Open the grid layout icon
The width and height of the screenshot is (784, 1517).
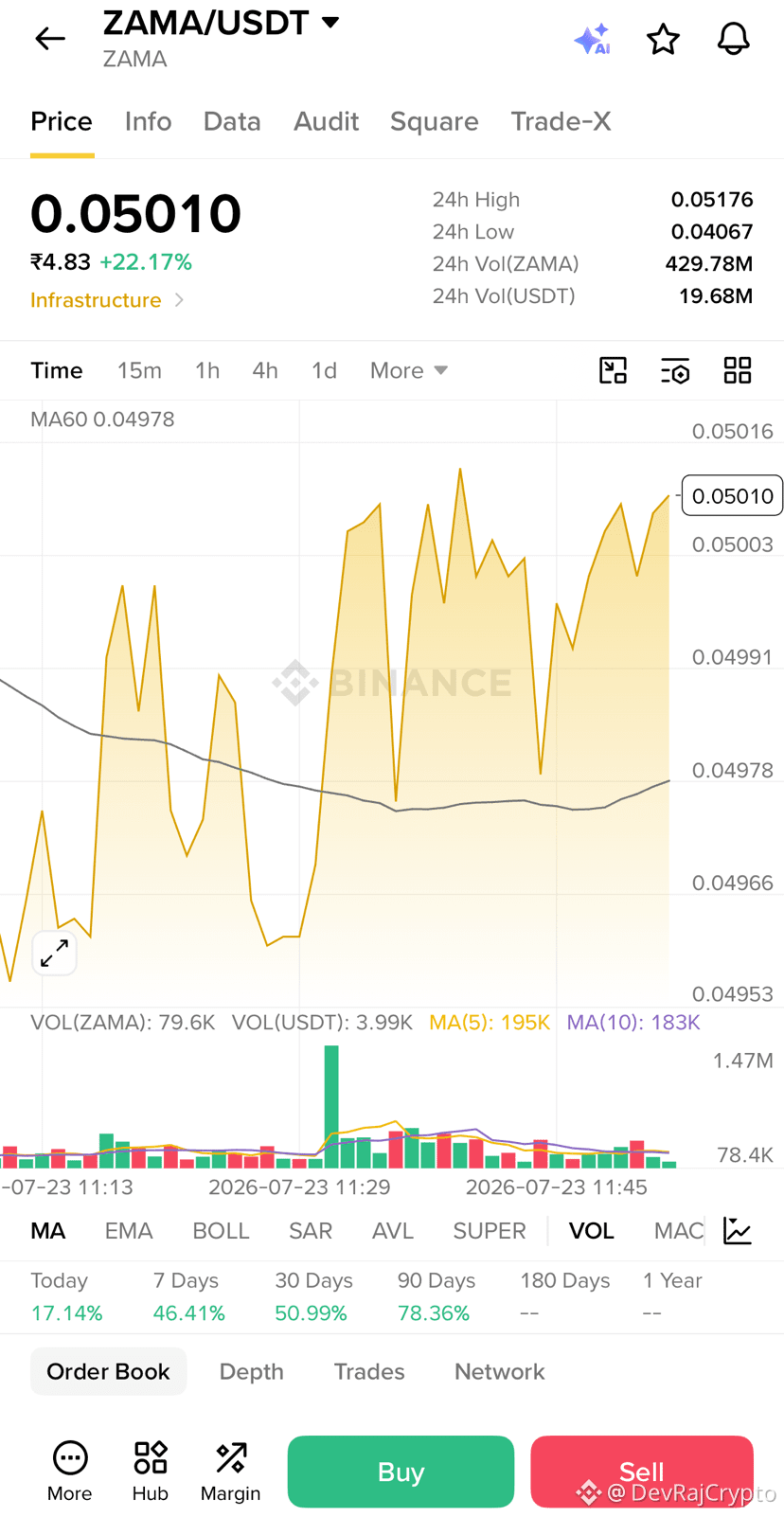pyautogui.click(x=738, y=370)
